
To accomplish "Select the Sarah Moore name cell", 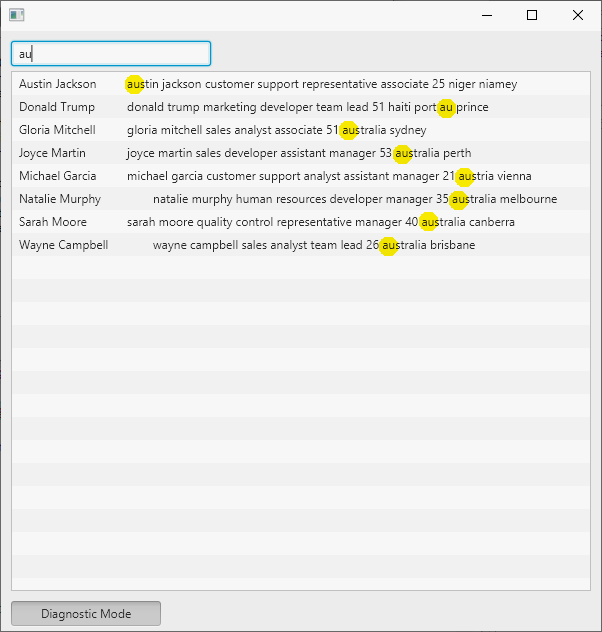I will [53, 222].
